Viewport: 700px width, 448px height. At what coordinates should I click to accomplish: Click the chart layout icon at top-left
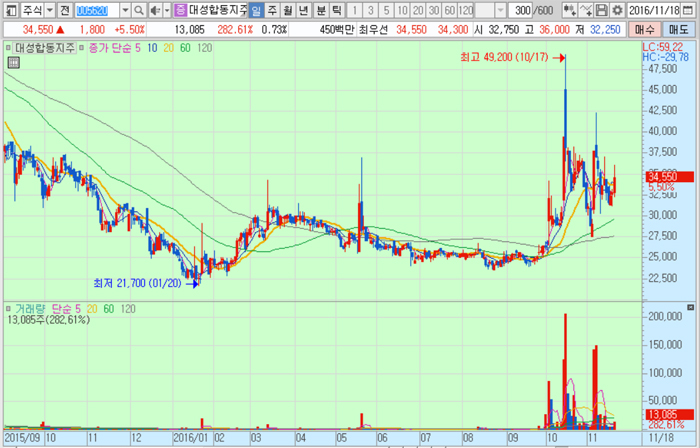pos(9,10)
